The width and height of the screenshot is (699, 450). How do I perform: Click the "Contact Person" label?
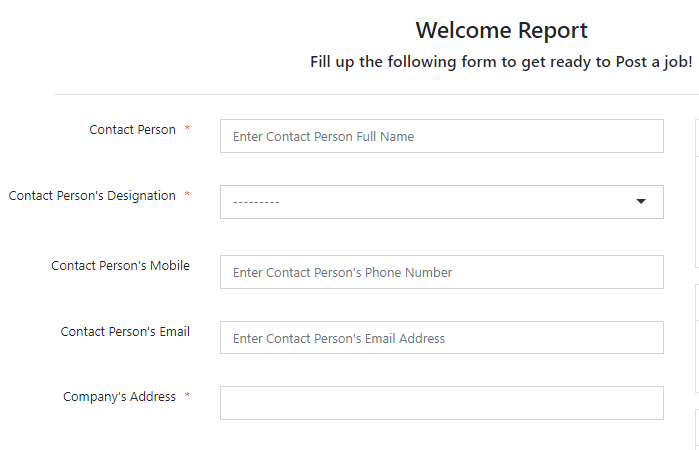[x=132, y=130]
